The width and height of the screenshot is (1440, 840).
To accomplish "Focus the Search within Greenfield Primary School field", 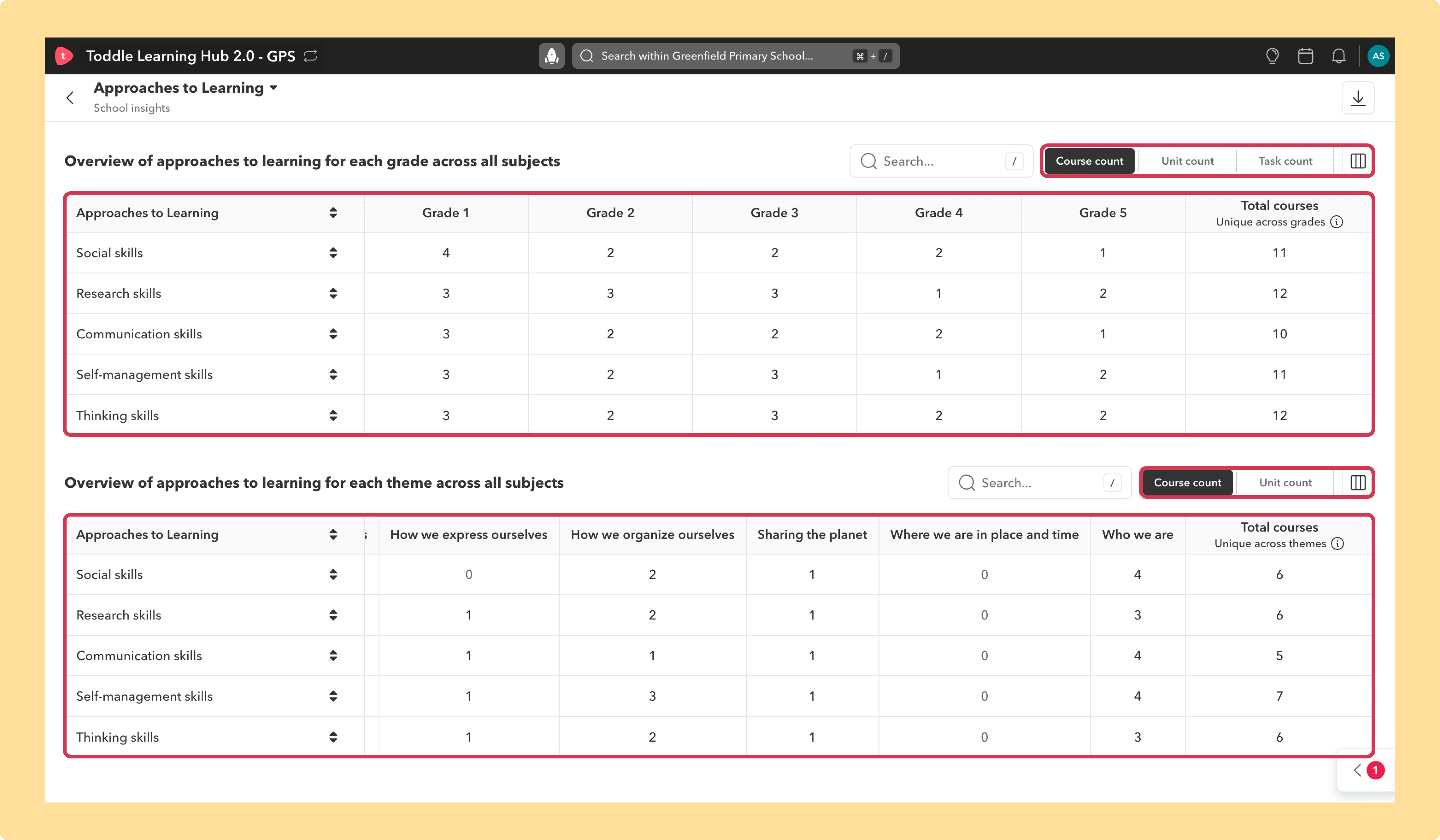I will pos(735,56).
